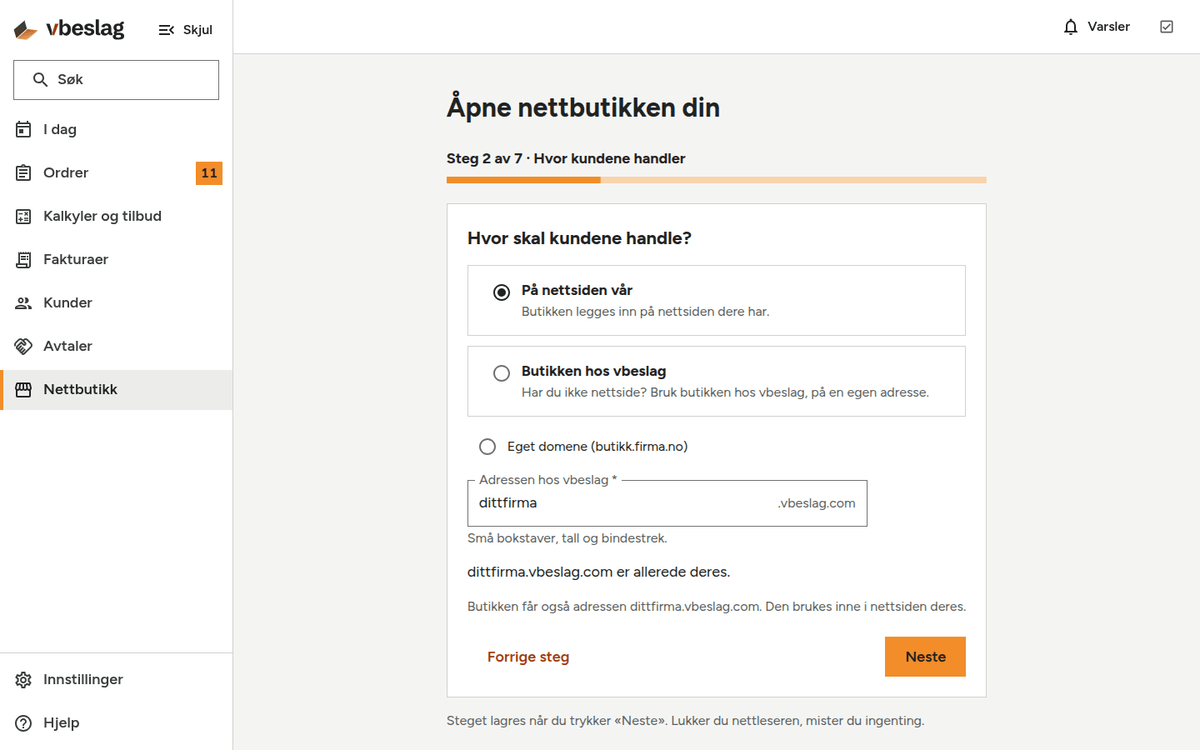Click the step progress bar

point(716,180)
